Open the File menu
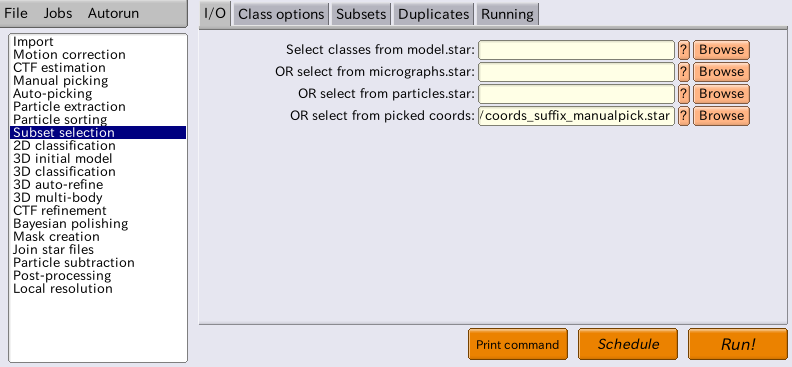Image resolution: width=792 pixels, height=367 pixels. tap(16, 14)
